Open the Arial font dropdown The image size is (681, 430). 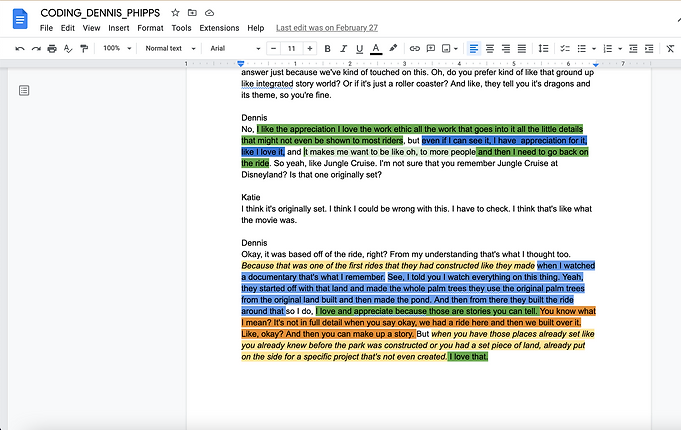[x=235, y=48]
